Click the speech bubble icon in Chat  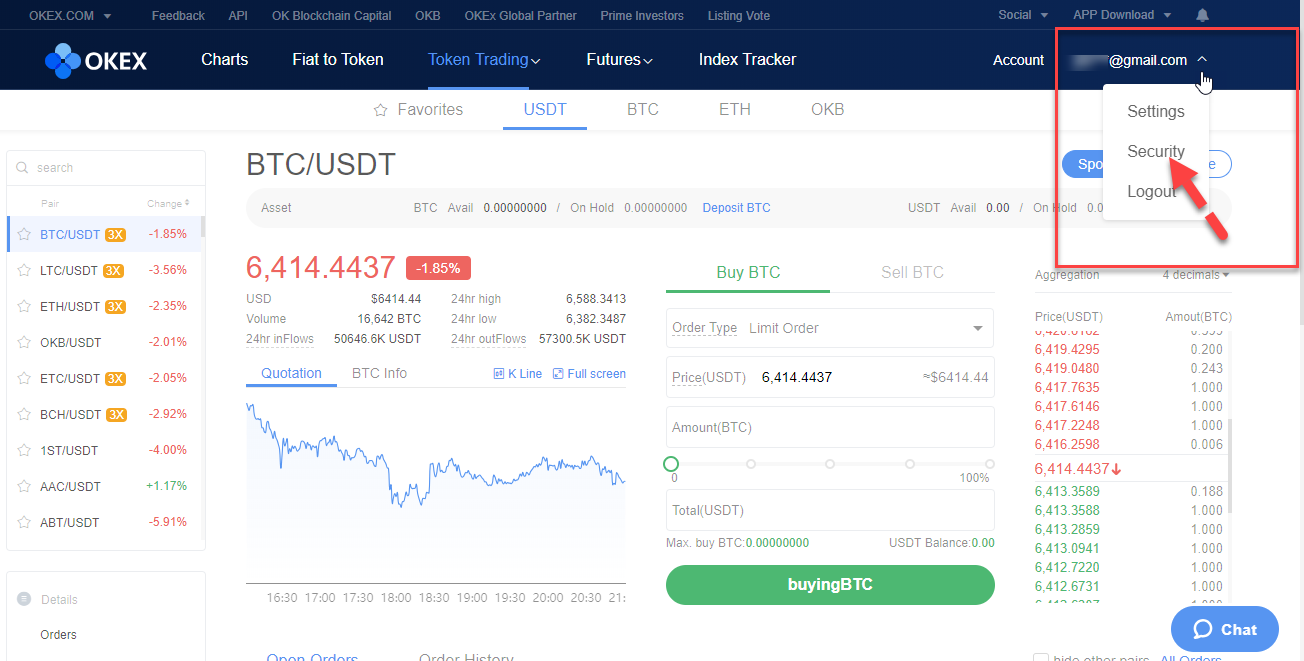click(1203, 629)
